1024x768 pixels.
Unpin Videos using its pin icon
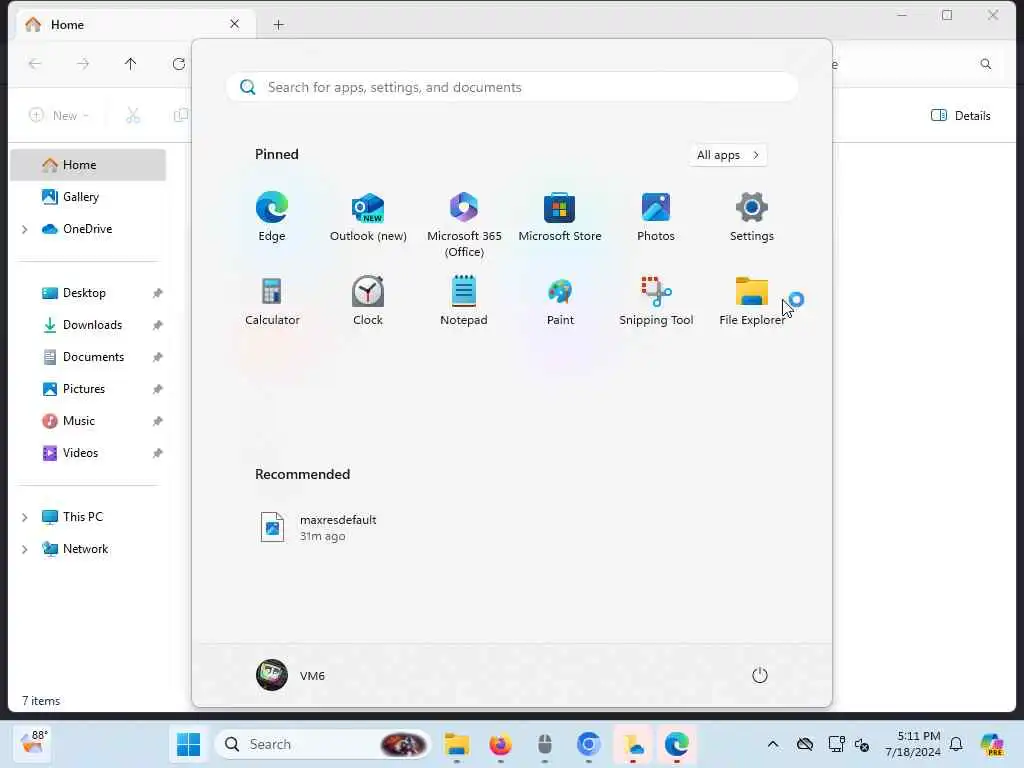click(x=157, y=453)
